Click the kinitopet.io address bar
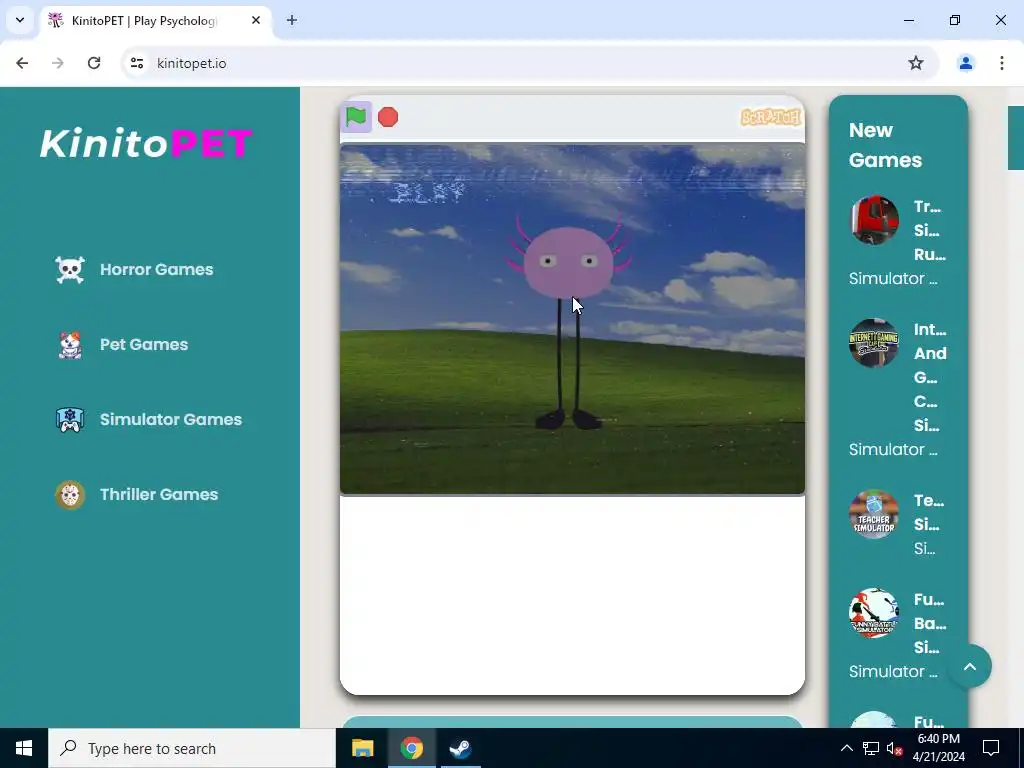The height and width of the screenshot is (768, 1024). point(529,63)
